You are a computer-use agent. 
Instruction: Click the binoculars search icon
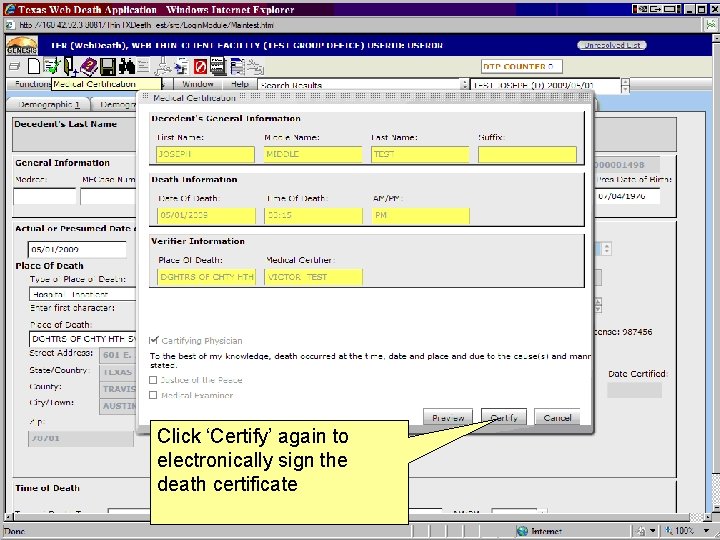pyautogui.click(x=127, y=67)
